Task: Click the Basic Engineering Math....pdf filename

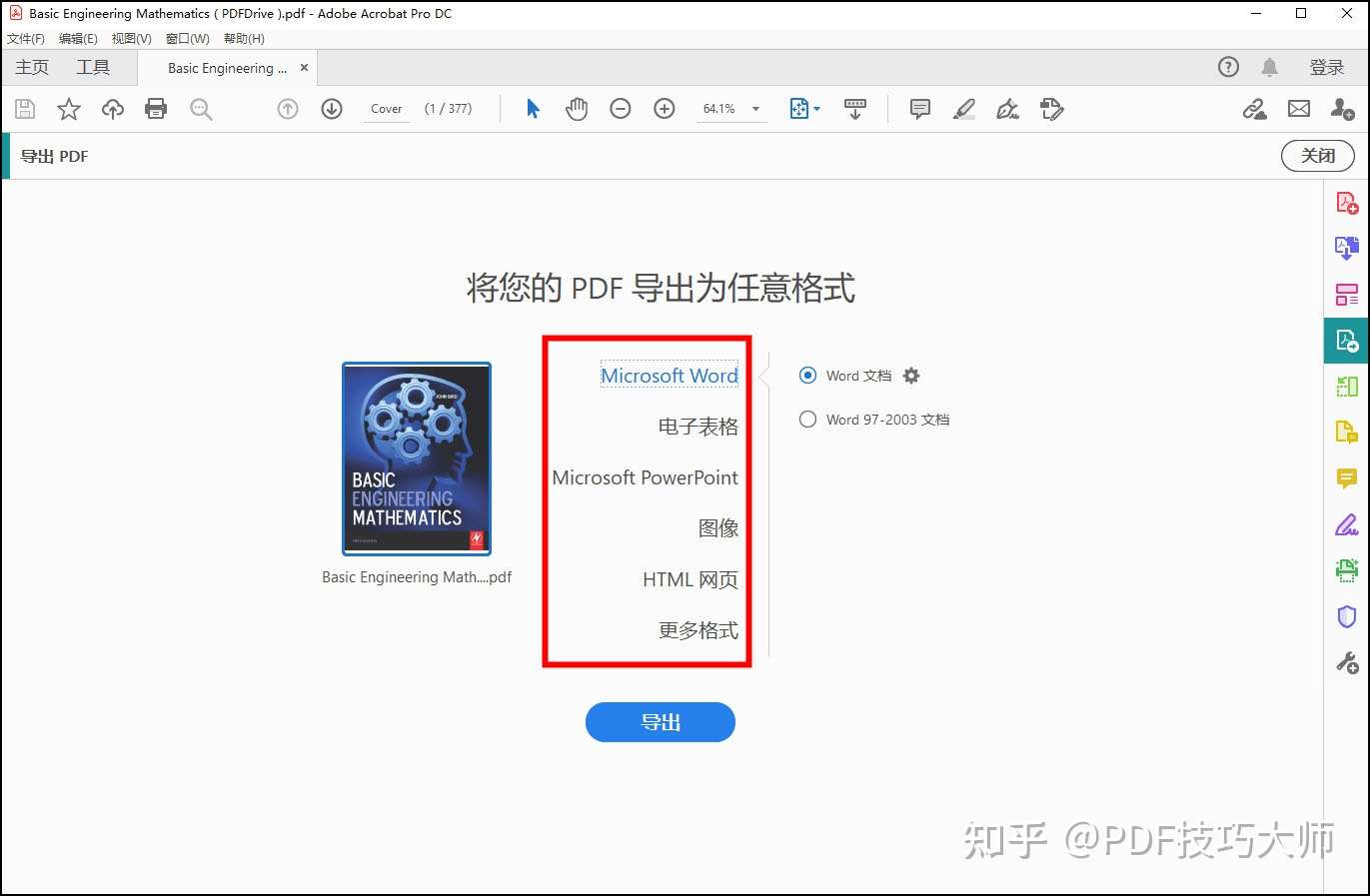Action: coord(417,577)
